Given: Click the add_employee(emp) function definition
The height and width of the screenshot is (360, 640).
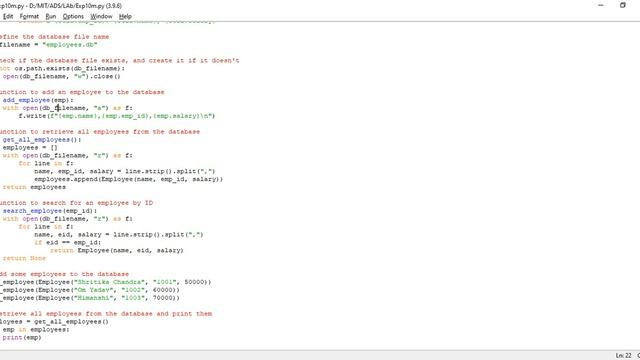Looking at the screenshot, I should [38, 100].
